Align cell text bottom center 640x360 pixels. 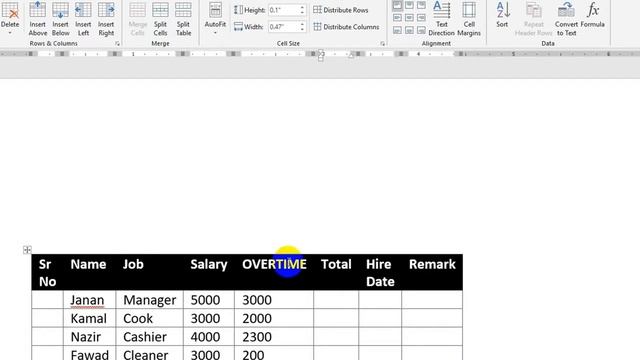coord(409,30)
